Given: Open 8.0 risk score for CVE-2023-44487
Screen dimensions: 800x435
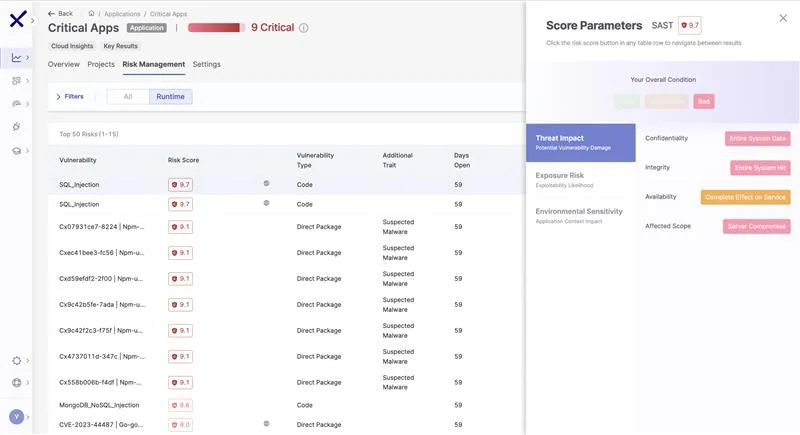Looking at the screenshot, I should (x=181, y=425).
